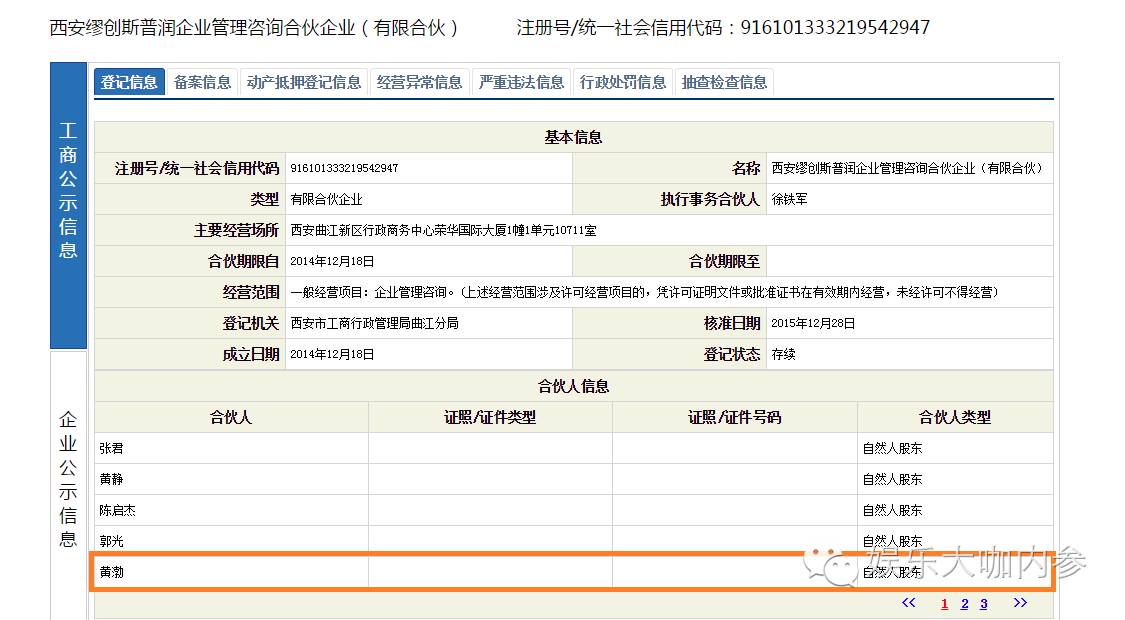Go to previous partner page («)
This screenshot has height=620, width=1125.
pos(908,603)
